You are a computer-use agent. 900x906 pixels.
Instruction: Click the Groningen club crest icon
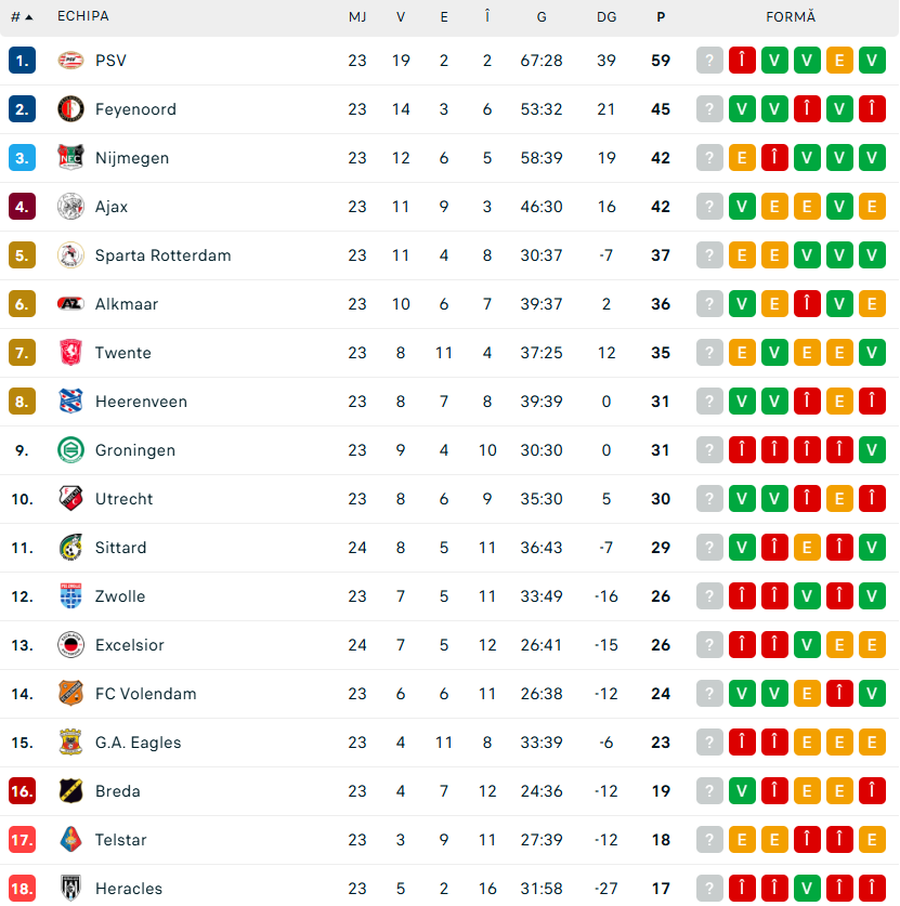[71, 450]
